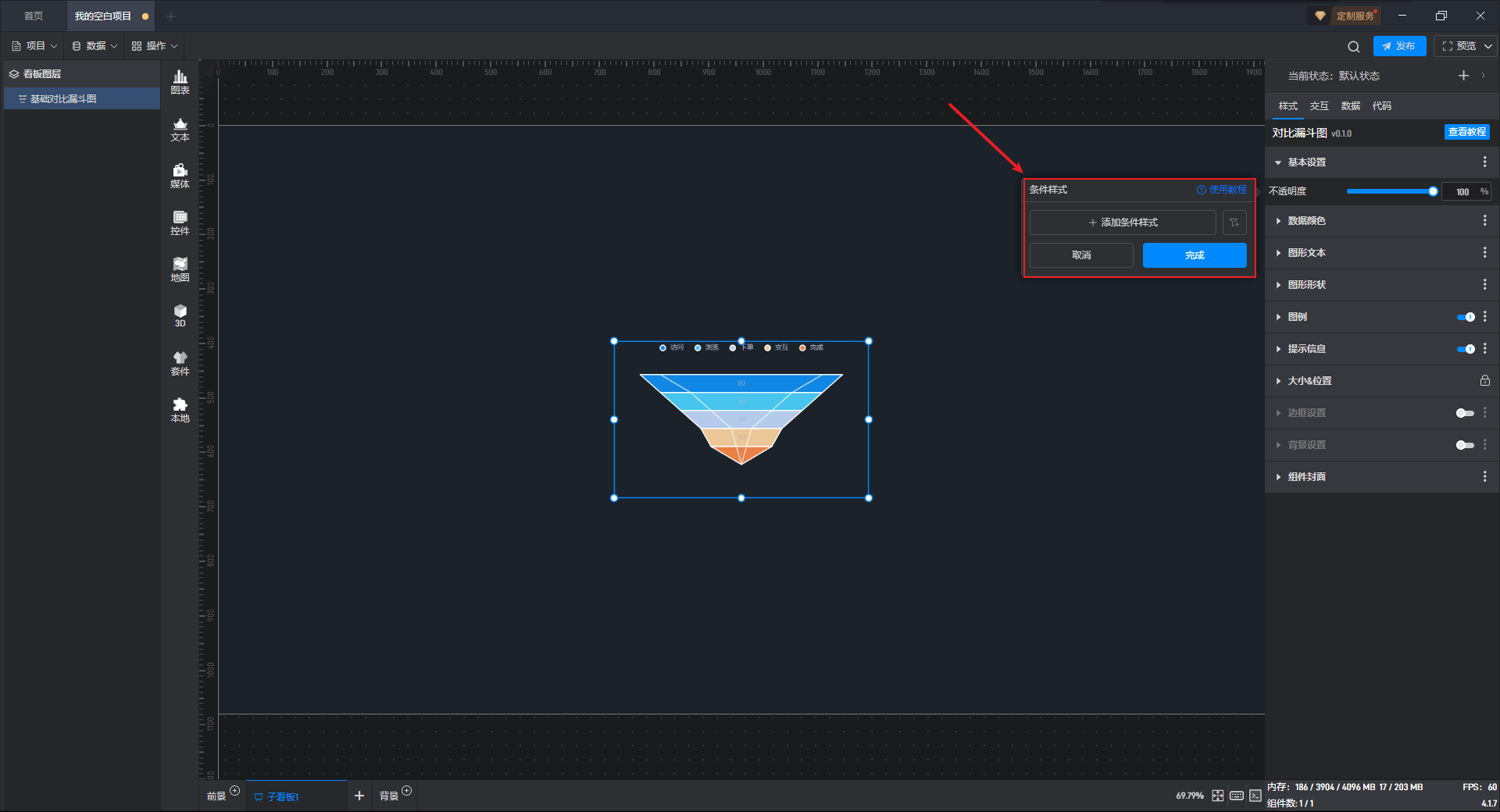The image size is (1500, 812).
Task: Open the 地图 map component panel
Action: coord(180,269)
